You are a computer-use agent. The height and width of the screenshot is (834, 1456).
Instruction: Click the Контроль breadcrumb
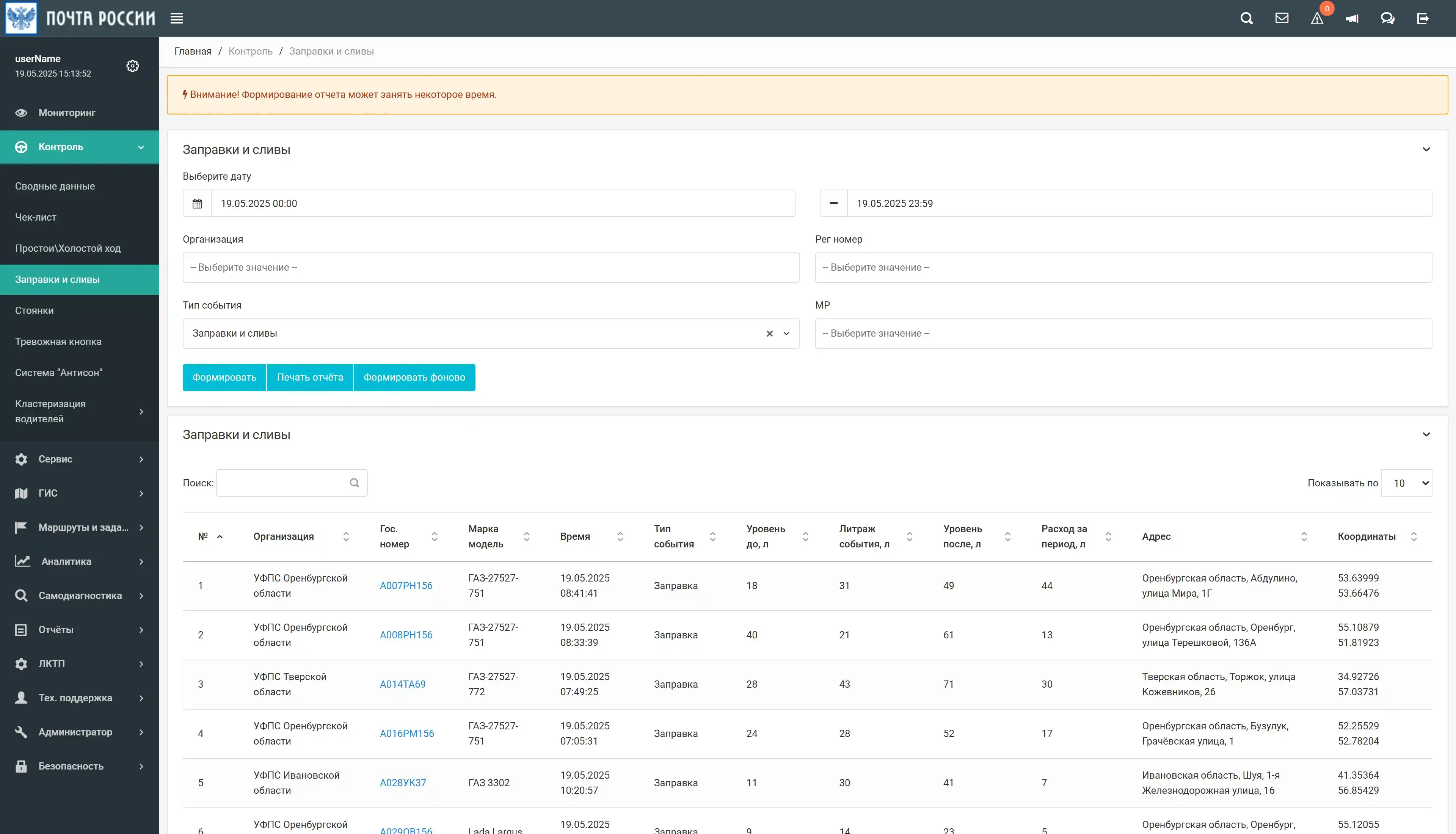coord(250,52)
